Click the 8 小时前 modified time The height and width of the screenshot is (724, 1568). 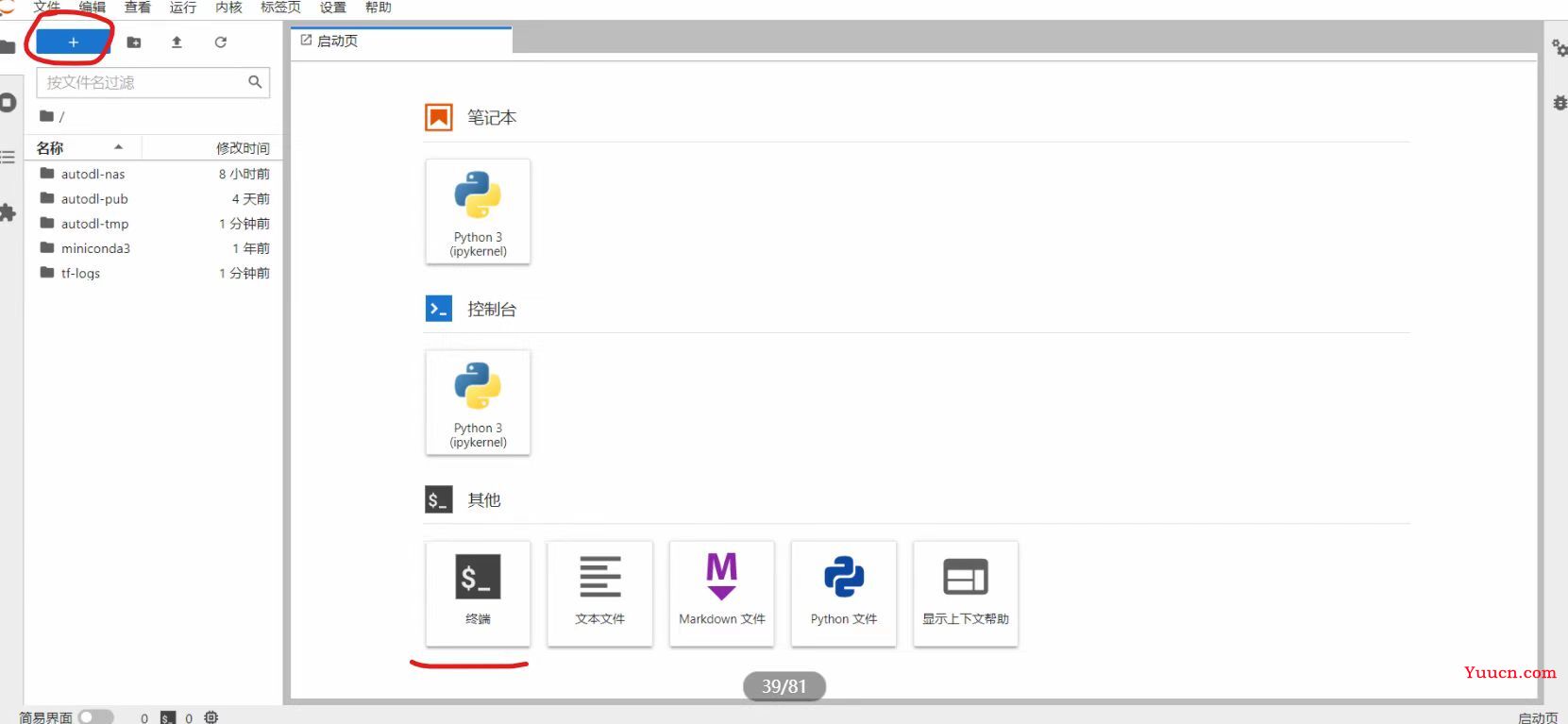(x=244, y=174)
